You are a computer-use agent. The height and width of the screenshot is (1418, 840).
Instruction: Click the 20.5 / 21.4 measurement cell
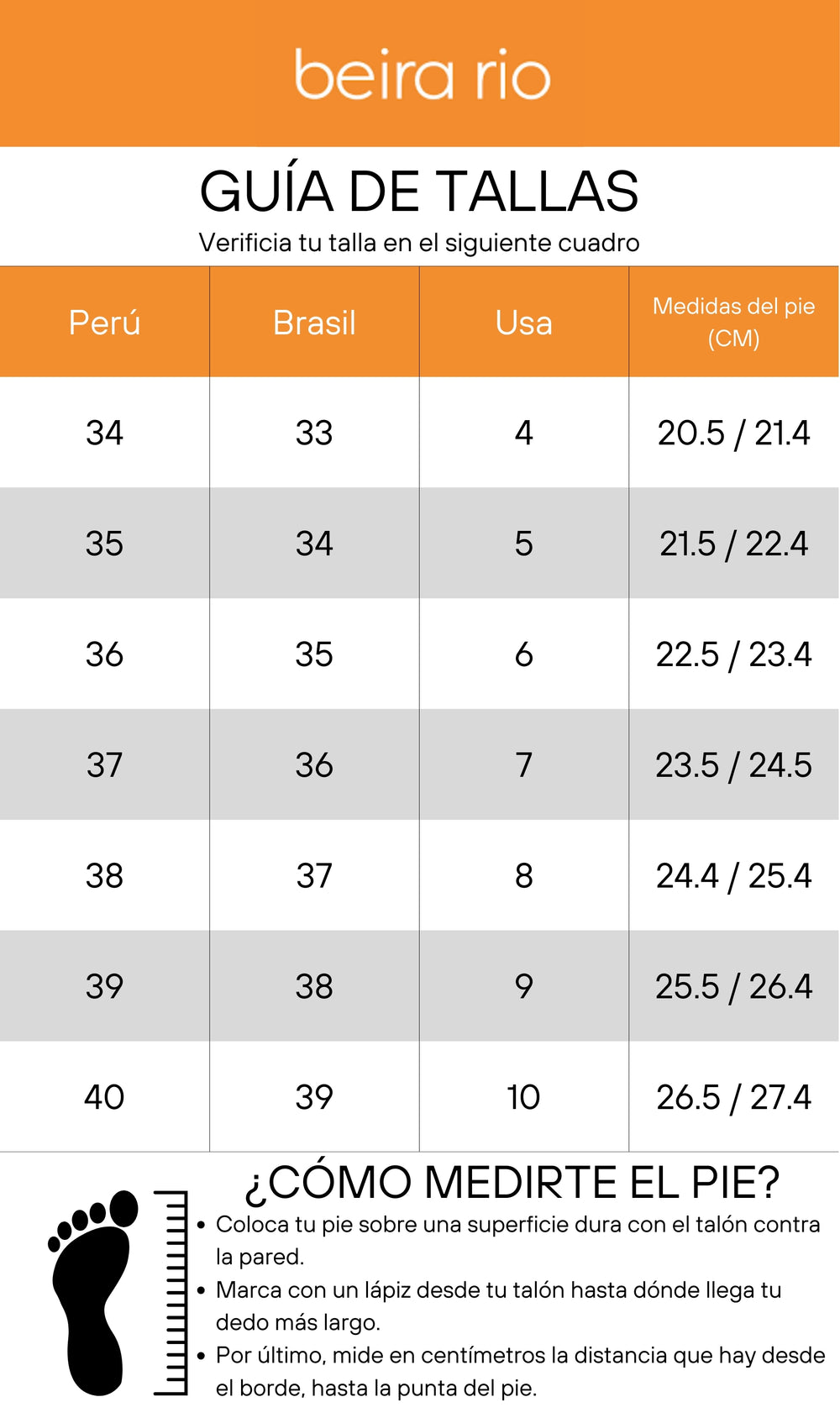pos(733,433)
